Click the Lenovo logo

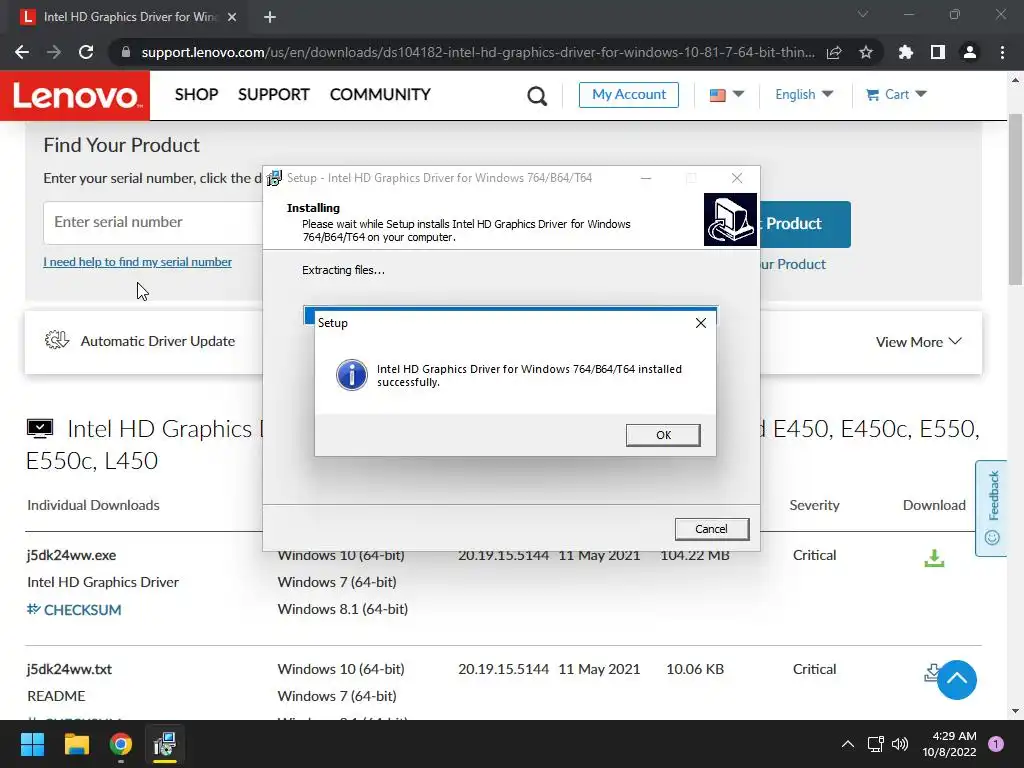(75, 96)
